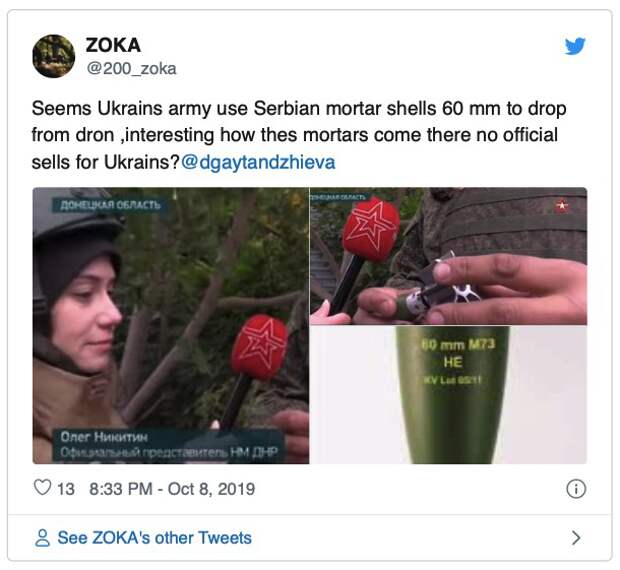Open ZOKA's profile avatar
The height and width of the screenshot is (570, 620).
[54, 56]
